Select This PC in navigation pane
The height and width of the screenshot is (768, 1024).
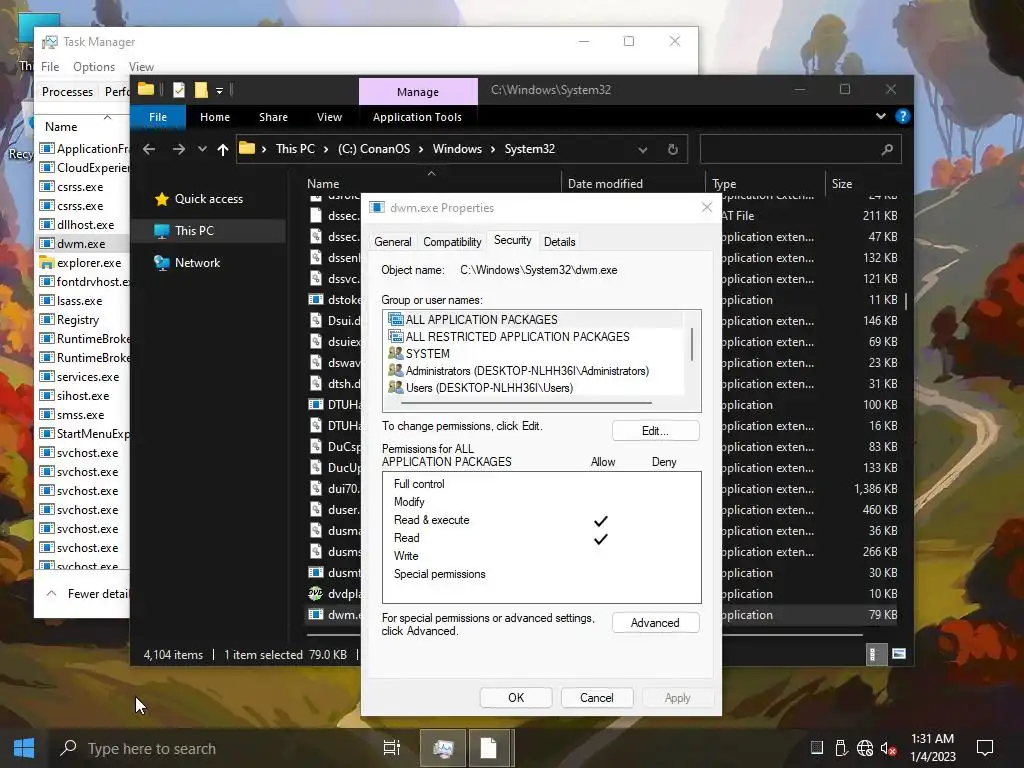194,231
